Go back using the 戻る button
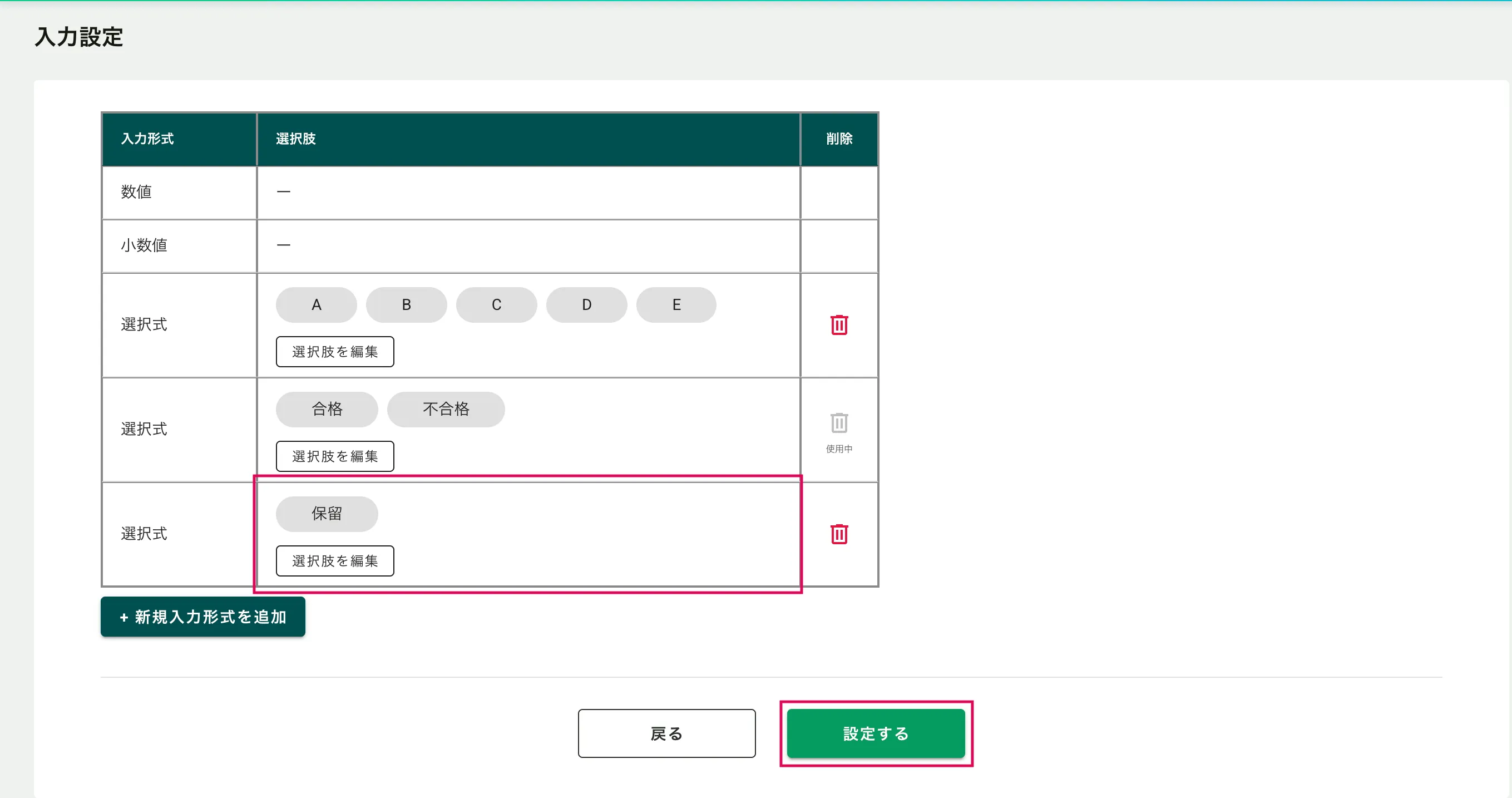Viewport: 1512px width, 798px height. pyautogui.click(x=666, y=733)
